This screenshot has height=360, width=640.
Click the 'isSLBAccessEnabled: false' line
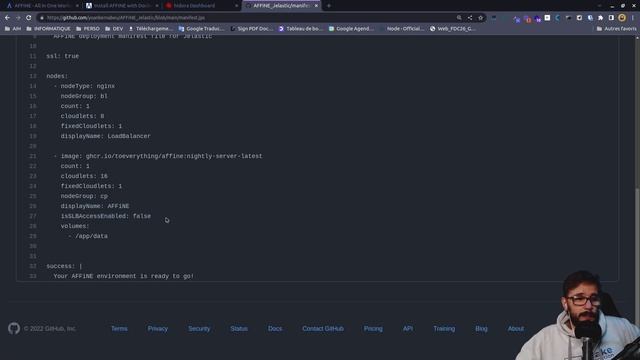[x=106, y=216]
